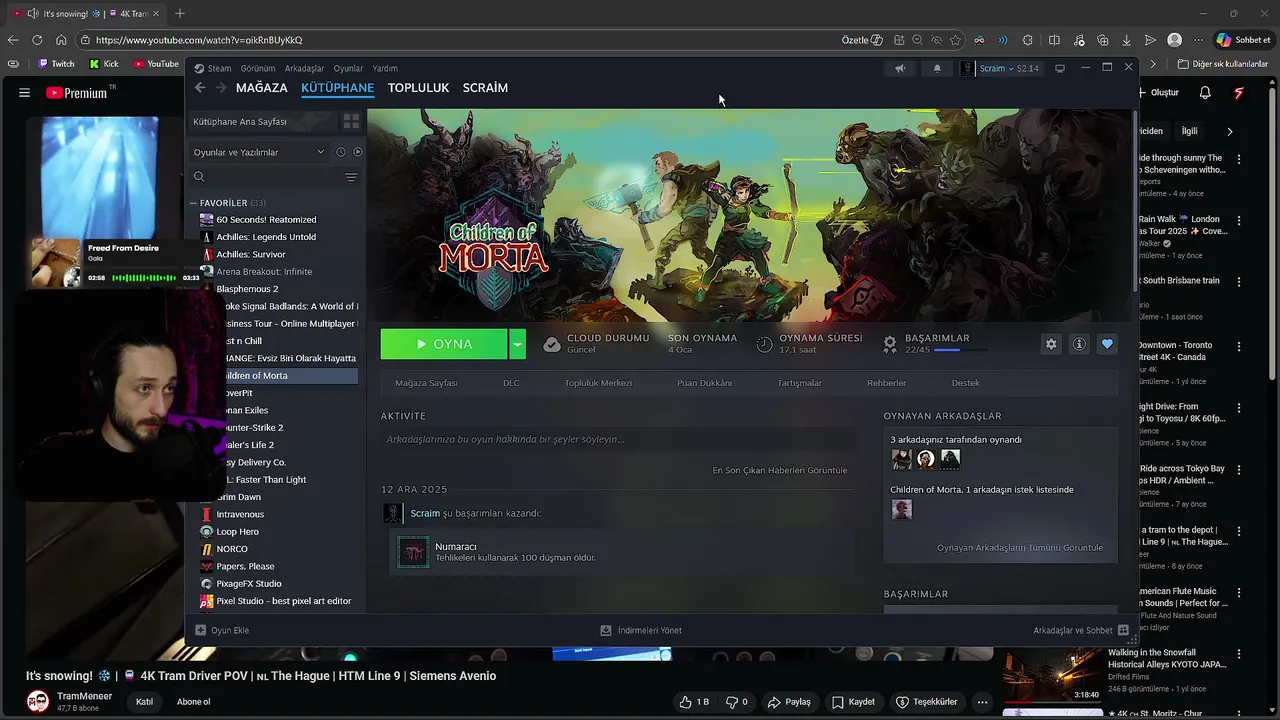Click En Son Çıkan Haberleri Görüntüle

click(779, 470)
